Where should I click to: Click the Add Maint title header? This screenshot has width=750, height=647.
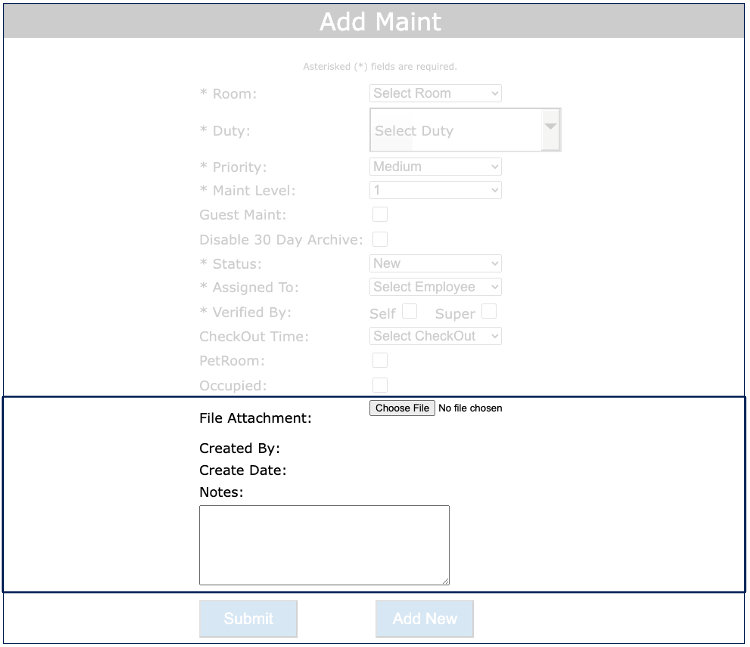point(380,21)
